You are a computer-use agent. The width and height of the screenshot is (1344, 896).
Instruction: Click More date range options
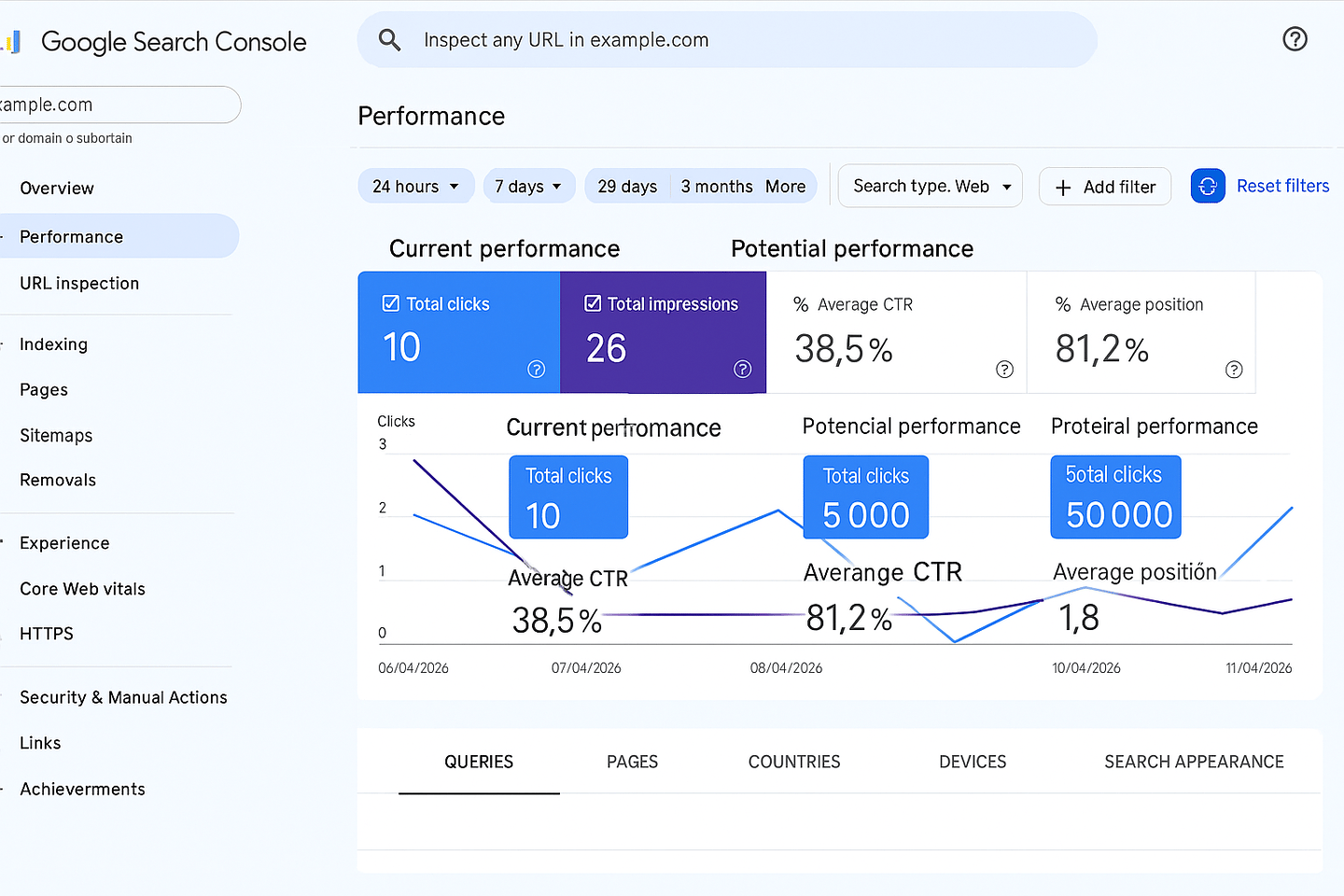(786, 186)
